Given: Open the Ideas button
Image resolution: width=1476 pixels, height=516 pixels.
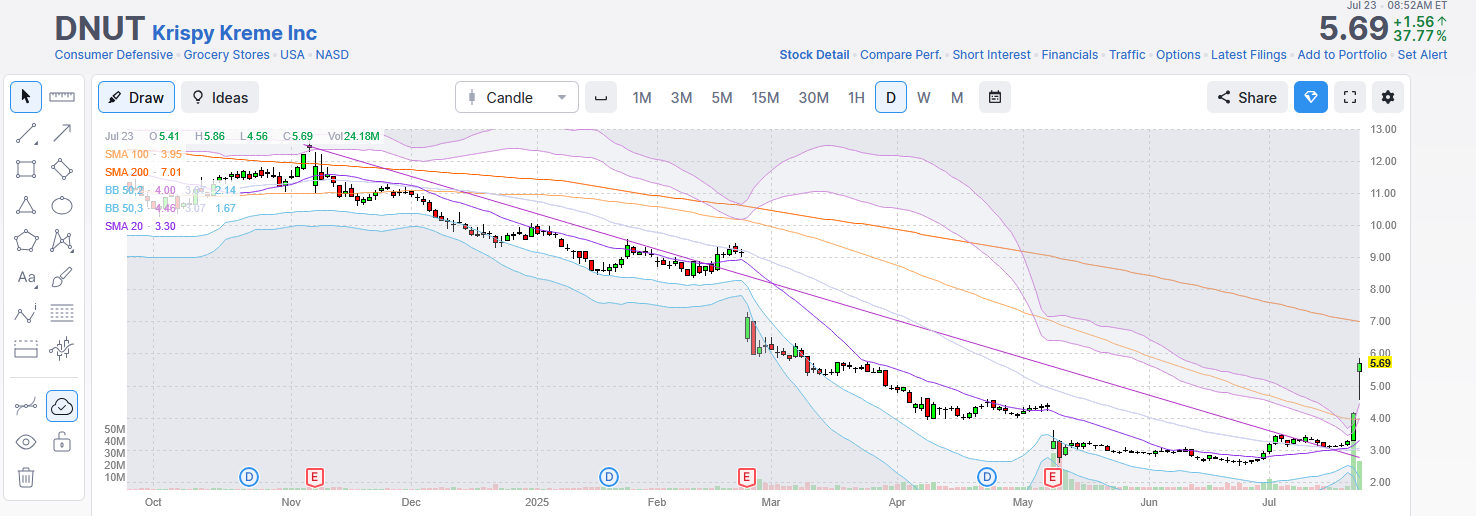Looking at the screenshot, I should click(x=220, y=97).
